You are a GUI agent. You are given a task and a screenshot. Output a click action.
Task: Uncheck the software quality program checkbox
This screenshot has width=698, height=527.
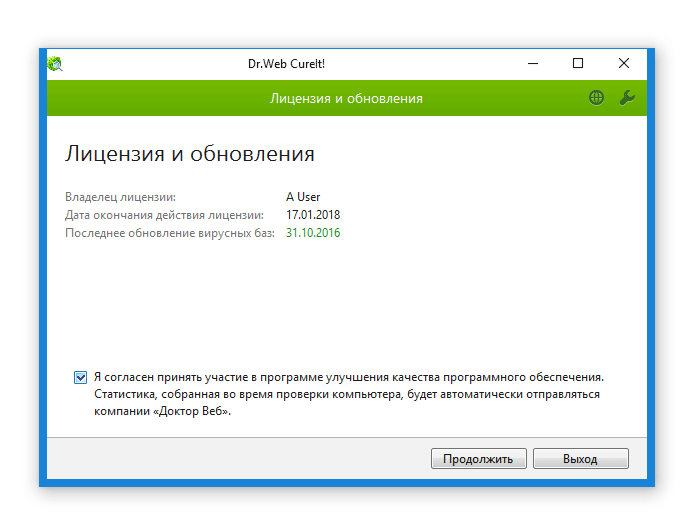coord(81,377)
